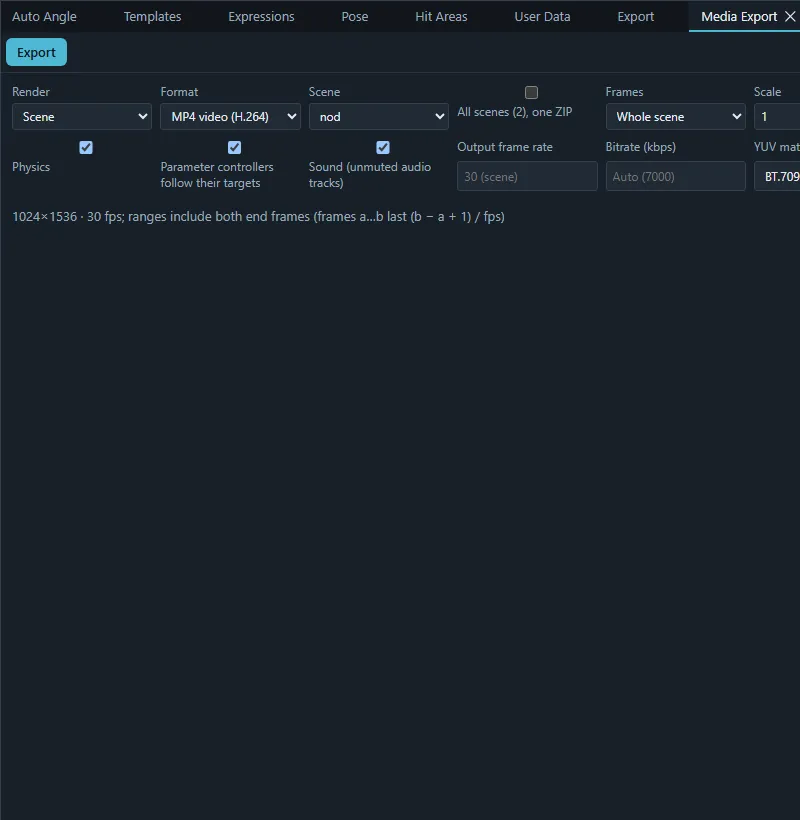800x820 pixels.
Task: Open the Format dropdown showing MP4 video
Action: [230, 117]
